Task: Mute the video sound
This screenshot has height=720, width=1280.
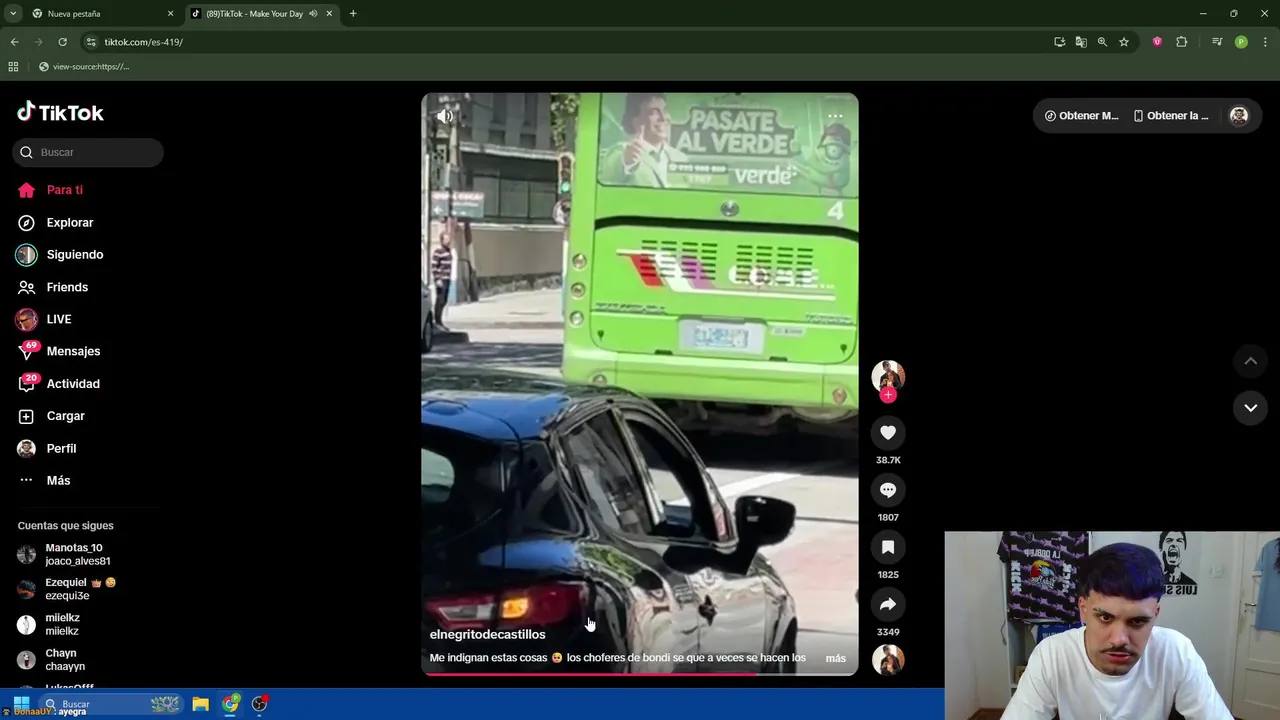Action: 445,116
